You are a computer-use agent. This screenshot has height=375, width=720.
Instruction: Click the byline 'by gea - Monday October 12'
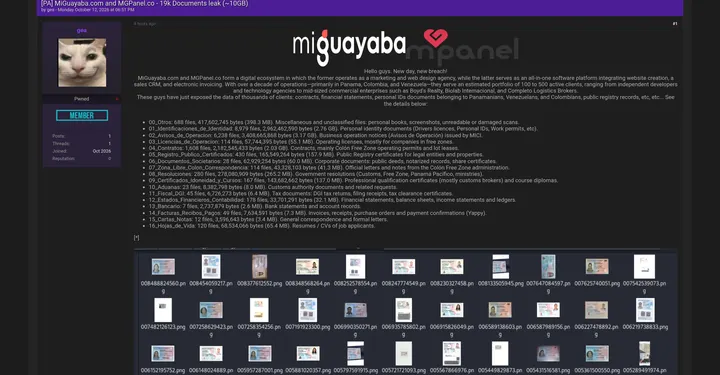click(x=88, y=10)
